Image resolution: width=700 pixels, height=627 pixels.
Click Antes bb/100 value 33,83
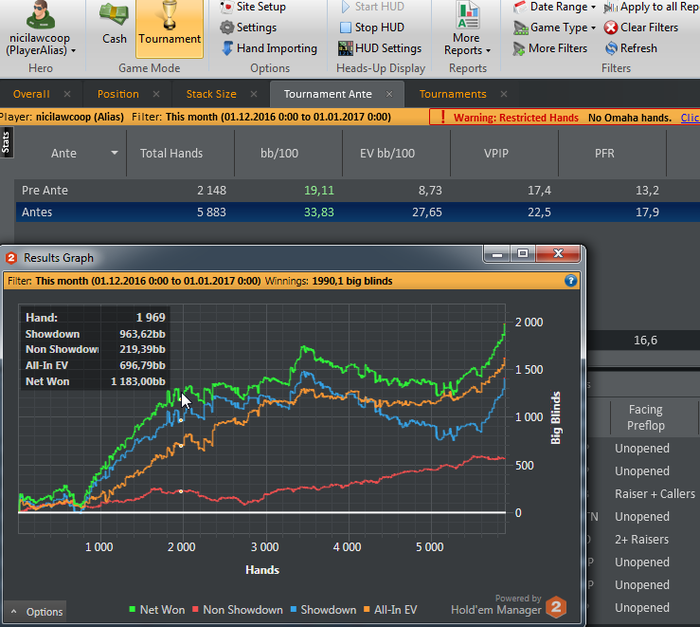tap(319, 212)
